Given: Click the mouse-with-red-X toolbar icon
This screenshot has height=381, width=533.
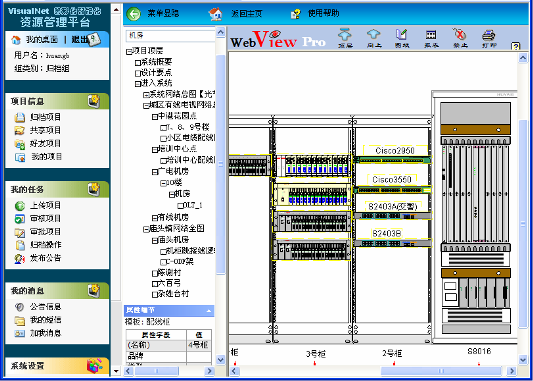Looking at the screenshot, I should (460, 35).
